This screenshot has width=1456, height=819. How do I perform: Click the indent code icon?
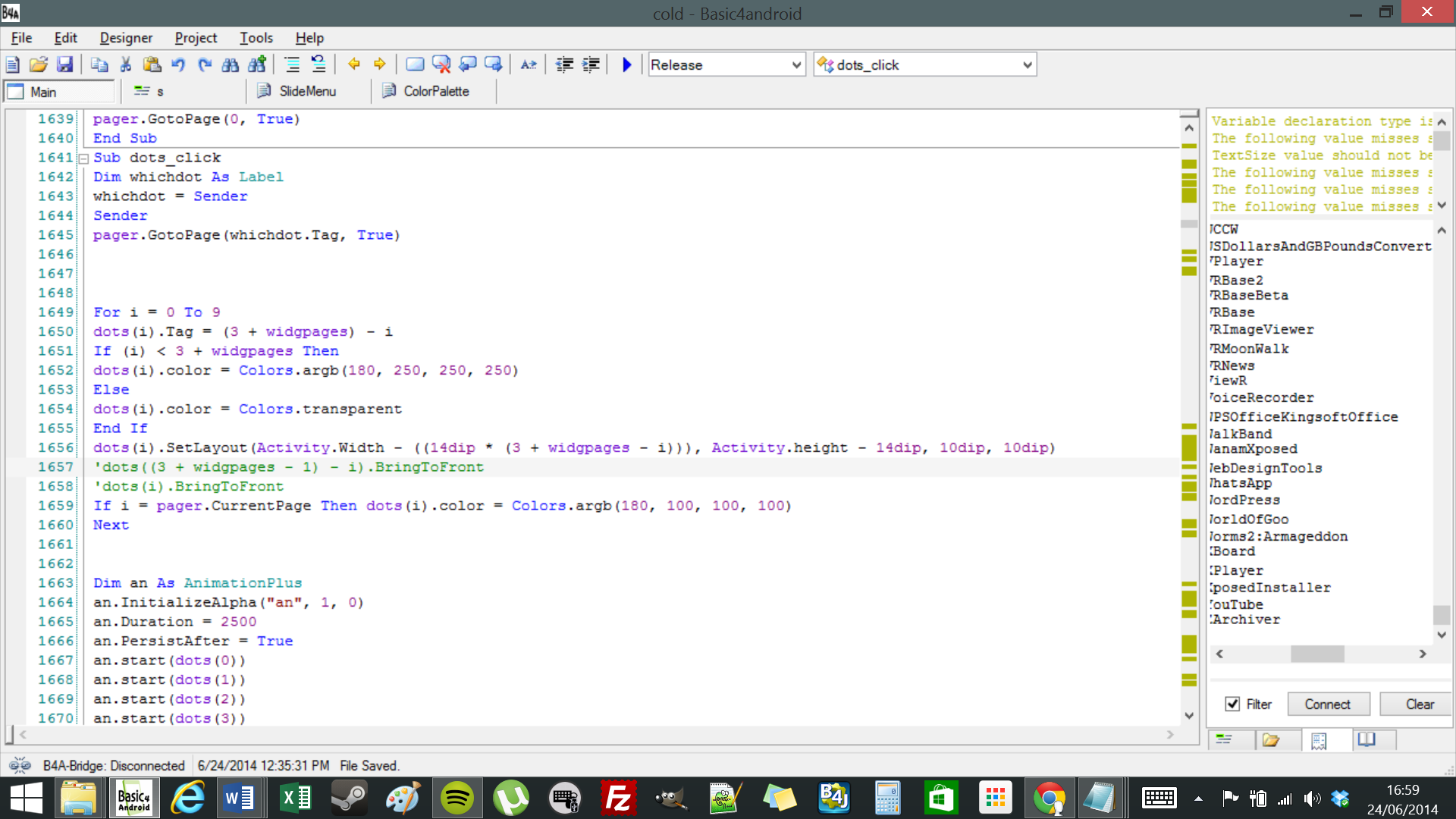[591, 64]
